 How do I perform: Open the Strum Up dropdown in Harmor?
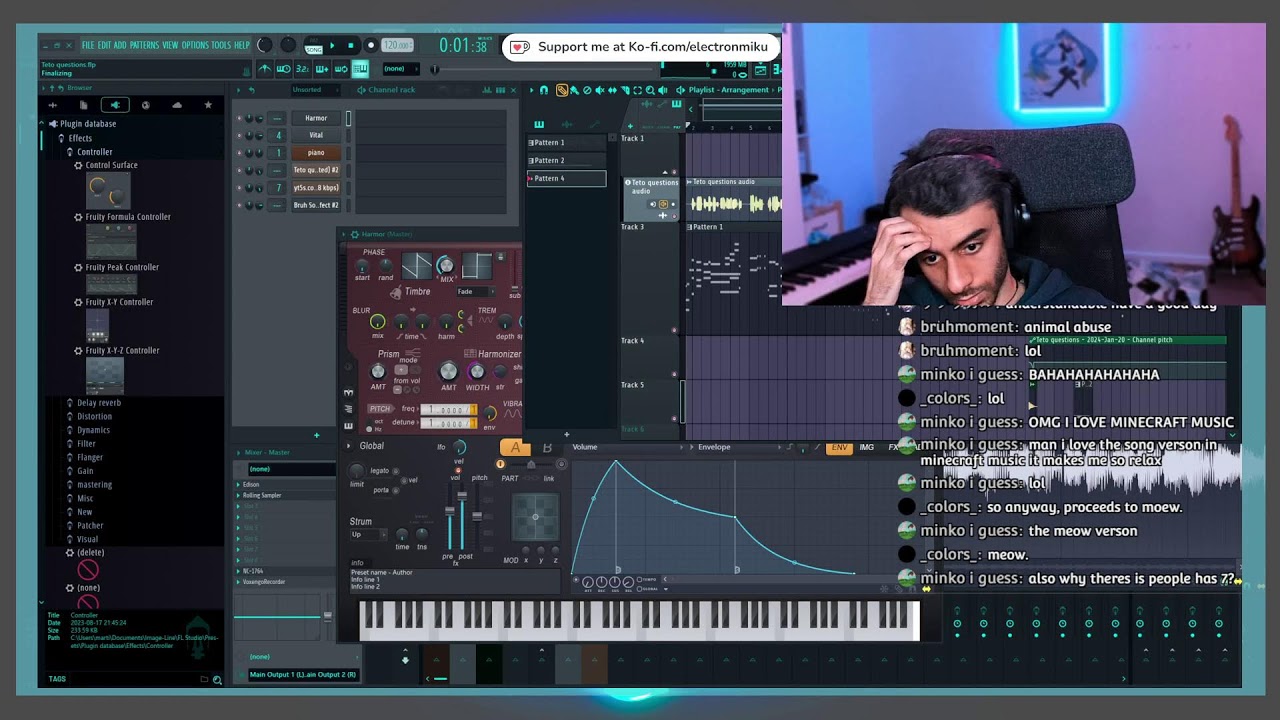(x=369, y=535)
